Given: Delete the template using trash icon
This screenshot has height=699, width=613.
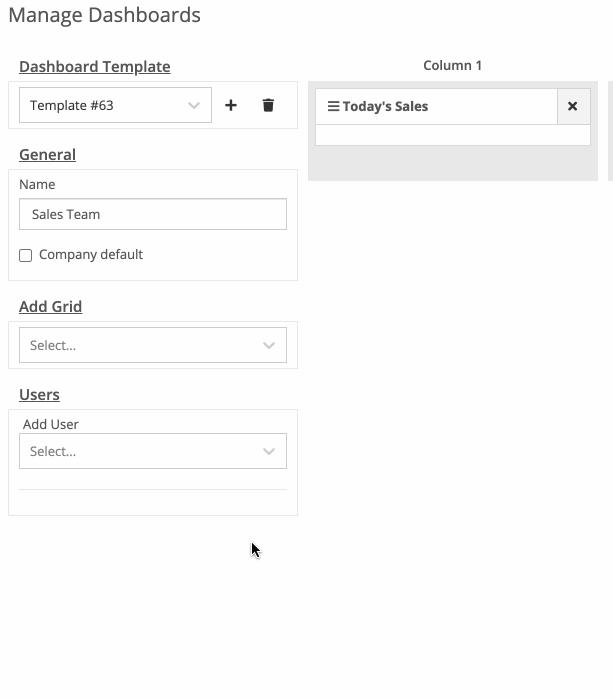Looking at the screenshot, I should (268, 105).
